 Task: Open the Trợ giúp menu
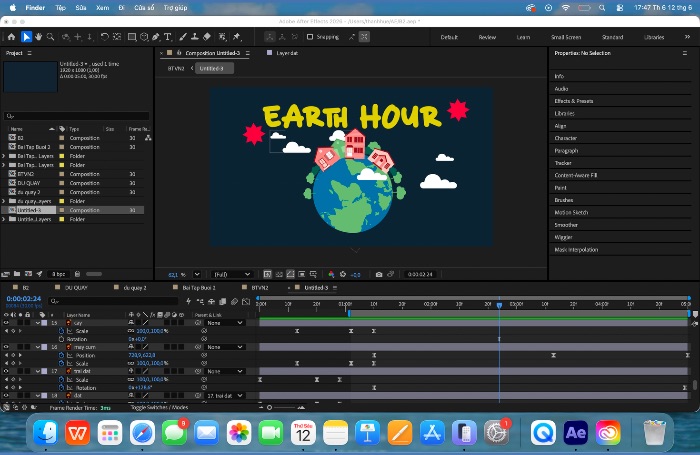pos(175,8)
